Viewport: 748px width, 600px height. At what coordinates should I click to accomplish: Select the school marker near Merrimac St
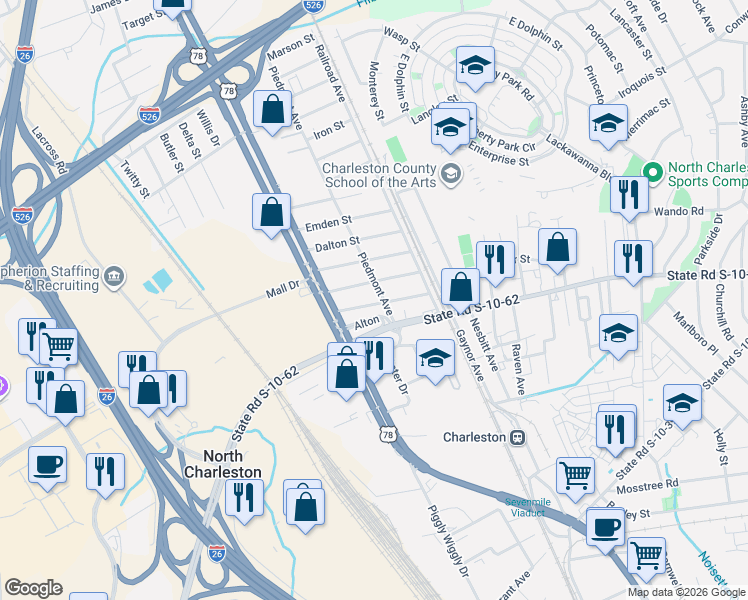[x=608, y=124]
